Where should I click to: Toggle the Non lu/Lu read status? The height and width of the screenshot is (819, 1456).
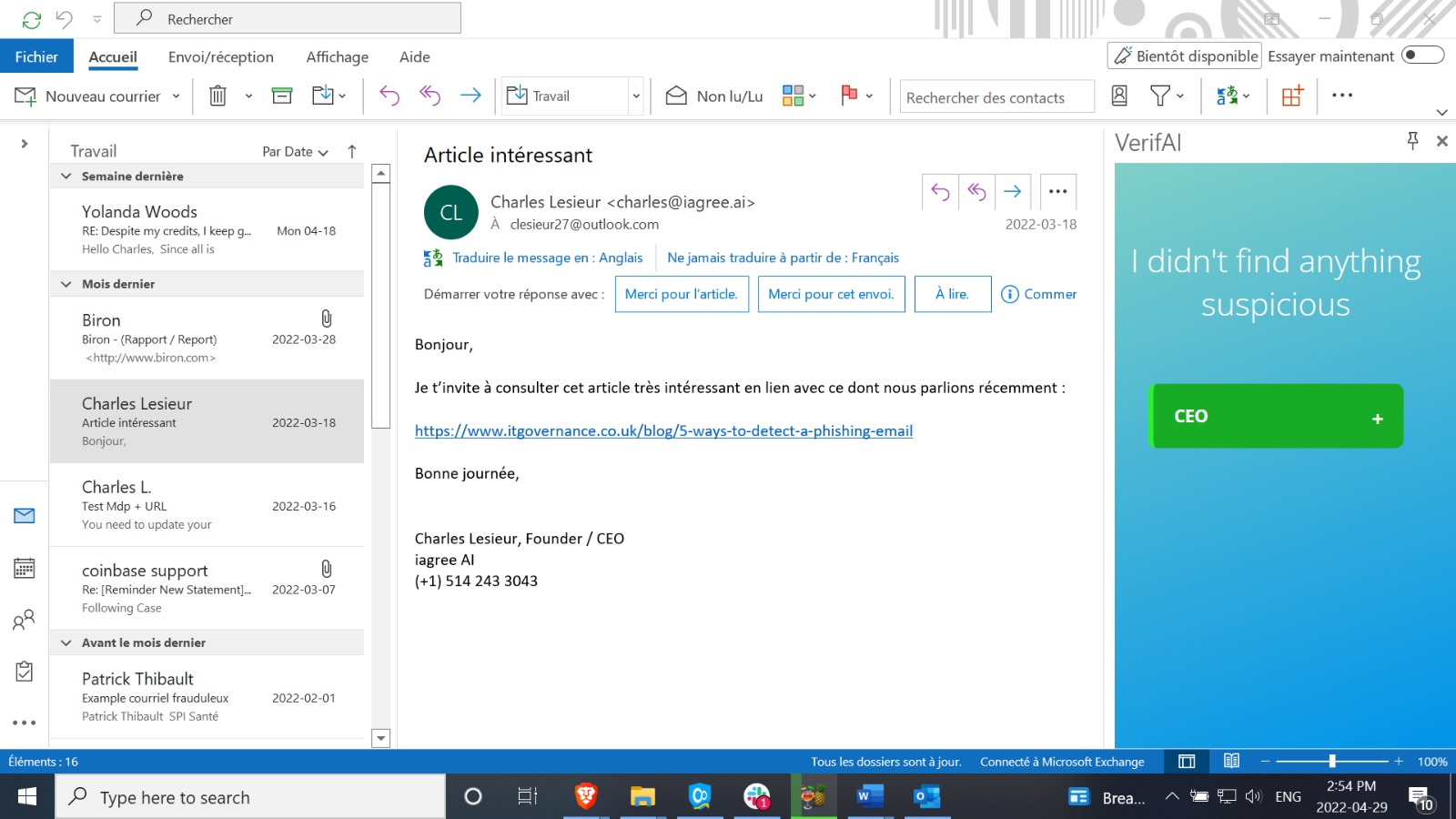coord(714,96)
